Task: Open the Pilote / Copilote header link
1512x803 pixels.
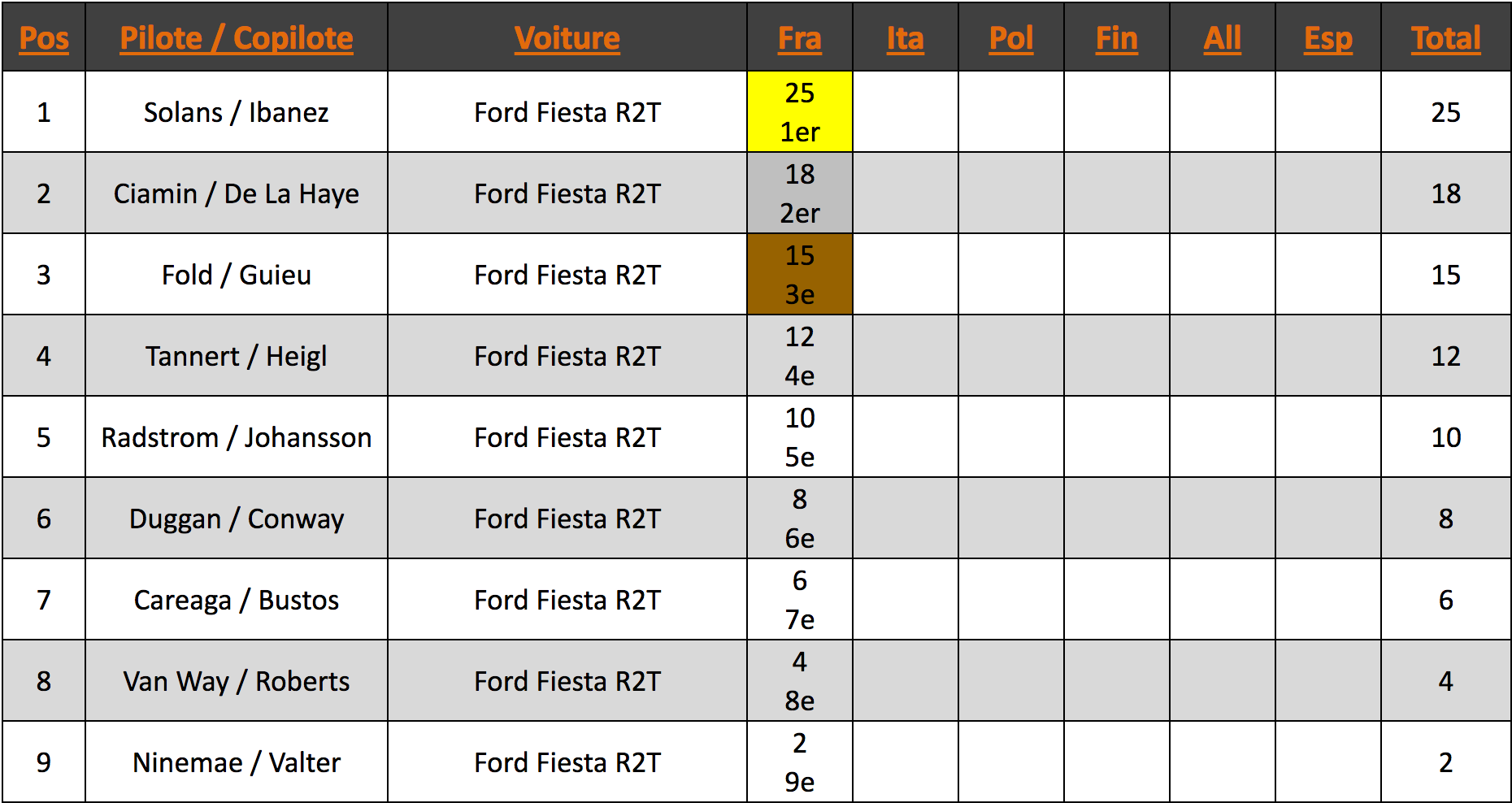Action: click(x=237, y=38)
